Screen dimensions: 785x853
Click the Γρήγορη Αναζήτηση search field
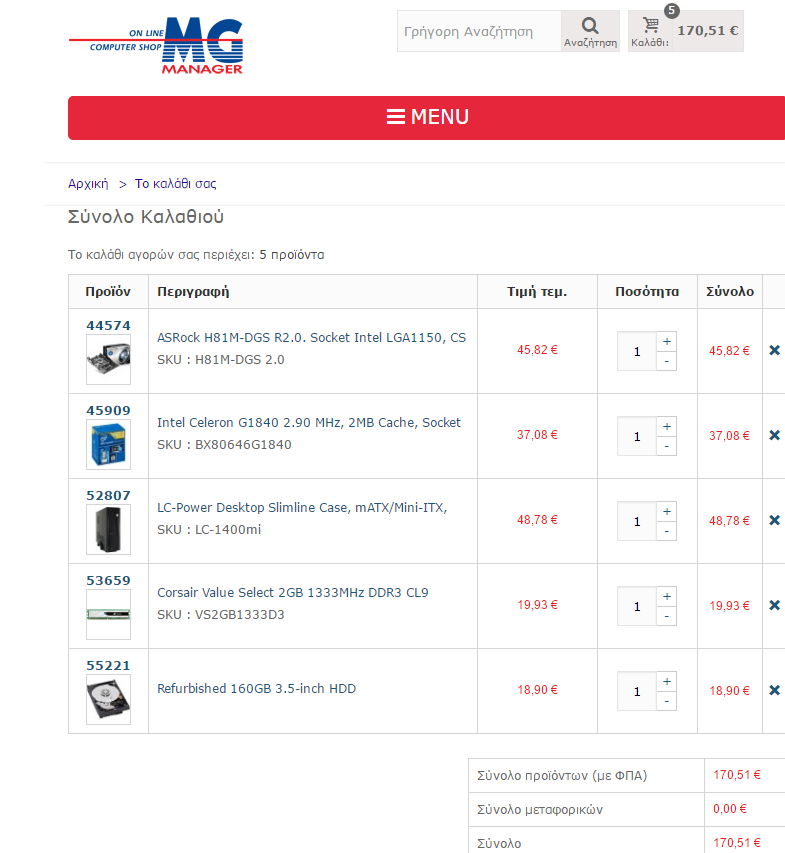coord(479,32)
